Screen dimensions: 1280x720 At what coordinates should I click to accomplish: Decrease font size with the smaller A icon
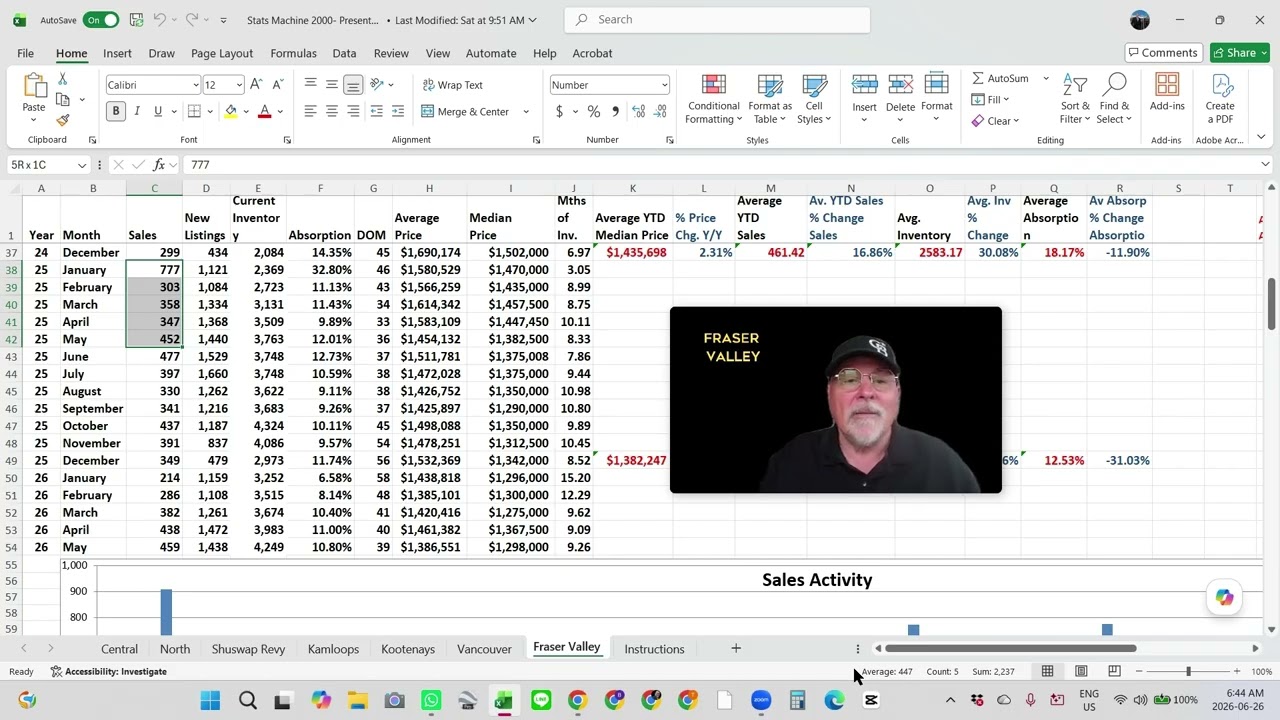pyautogui.click(x=277, y=85)
